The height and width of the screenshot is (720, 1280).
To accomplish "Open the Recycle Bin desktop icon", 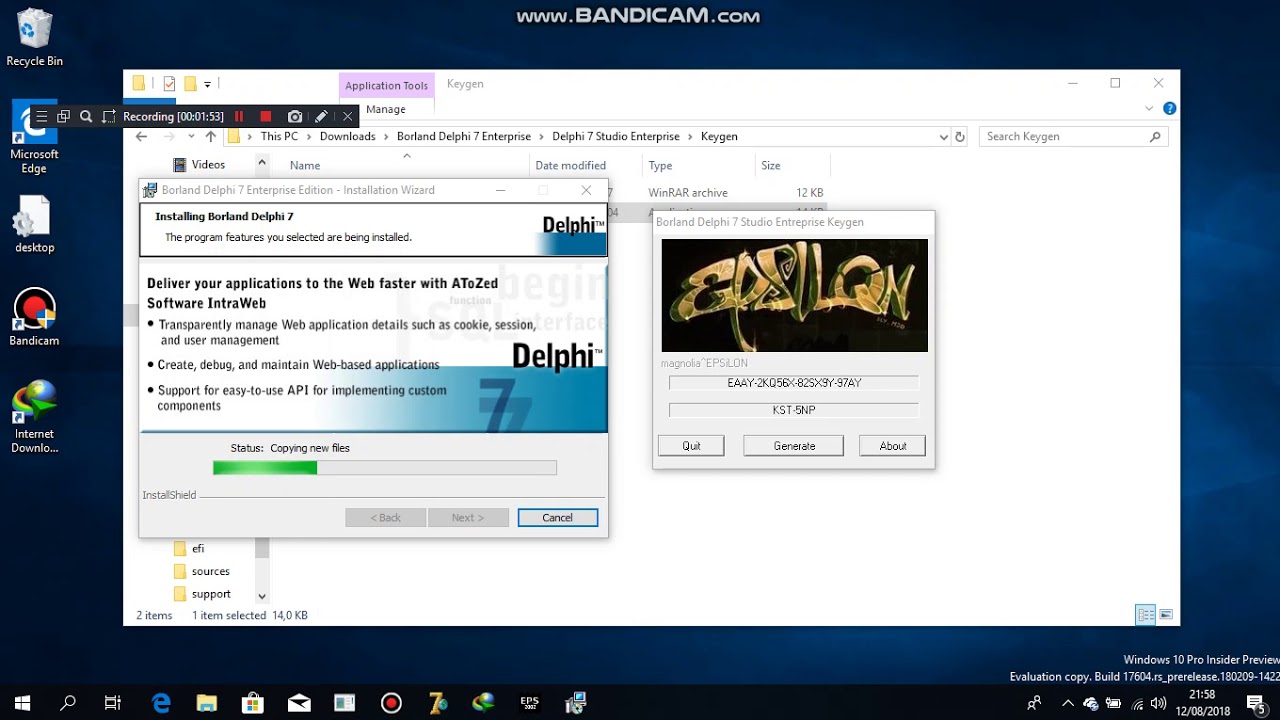I will pyautogui.click(x=34, y=38).
